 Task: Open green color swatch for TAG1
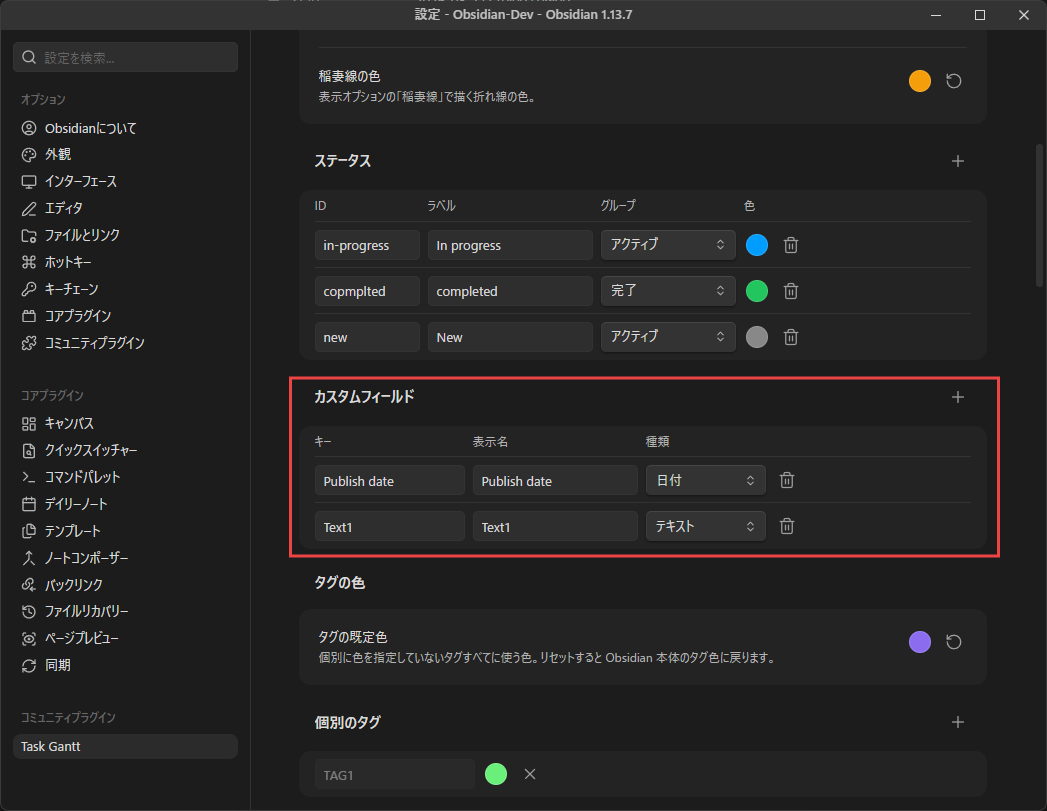[x=495, y=774]
